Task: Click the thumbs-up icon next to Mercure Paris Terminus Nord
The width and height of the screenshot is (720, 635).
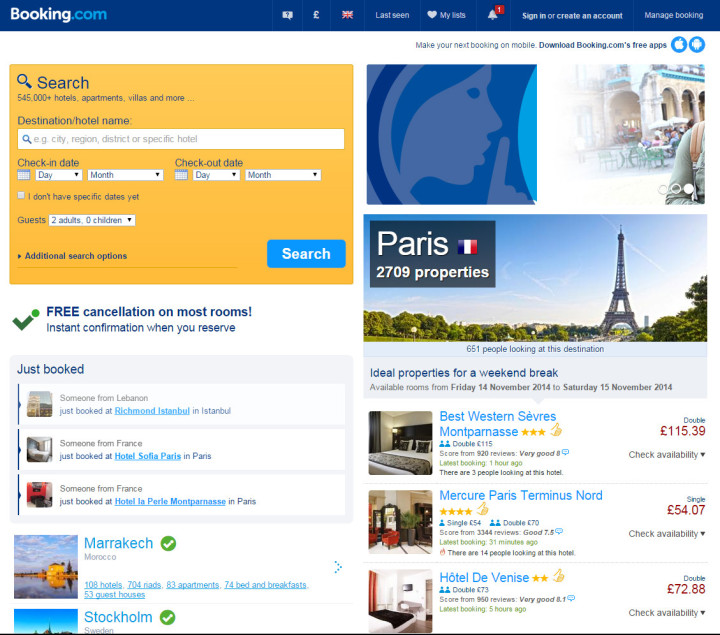Action: pos(482,509)
